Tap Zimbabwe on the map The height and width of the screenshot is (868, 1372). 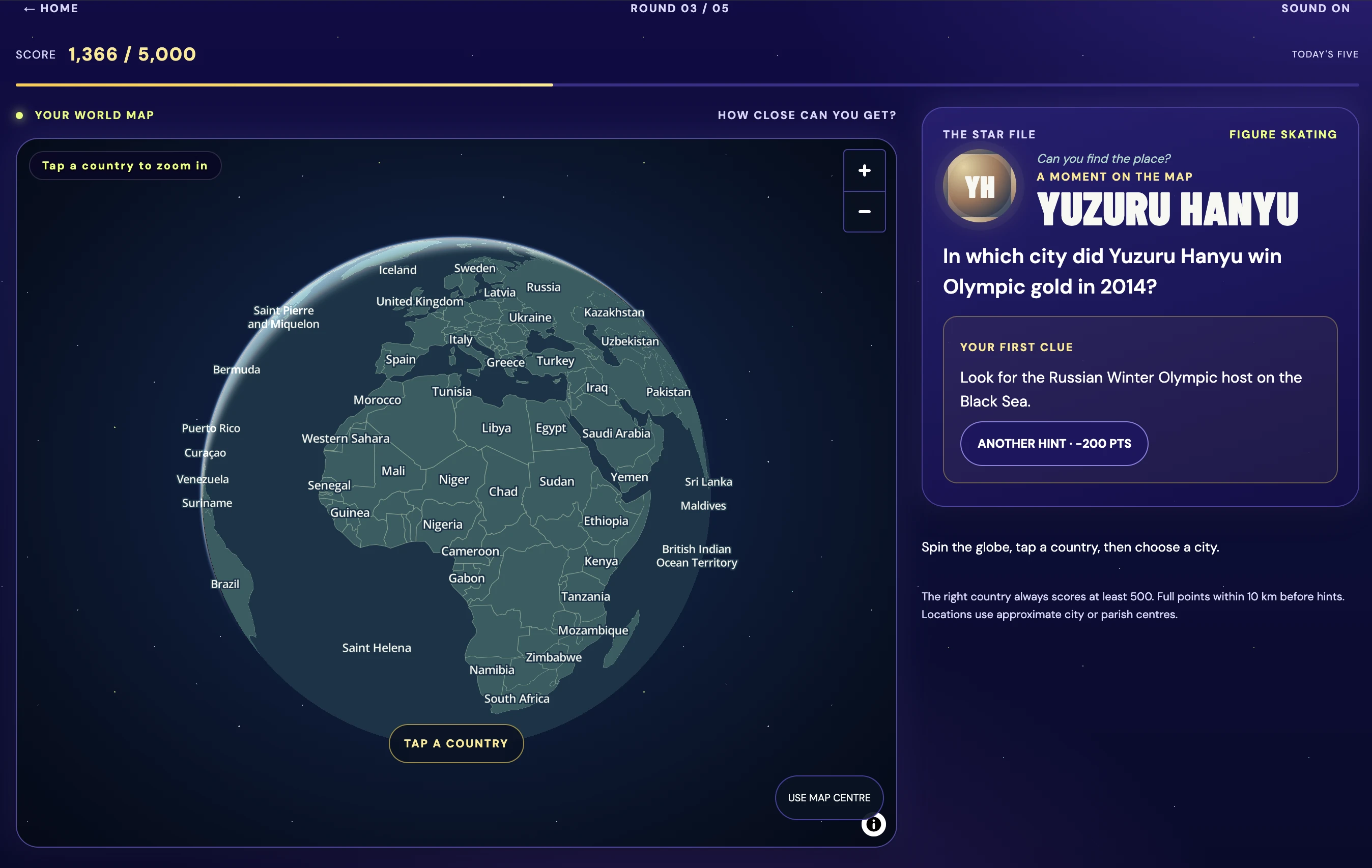(553, 657)
